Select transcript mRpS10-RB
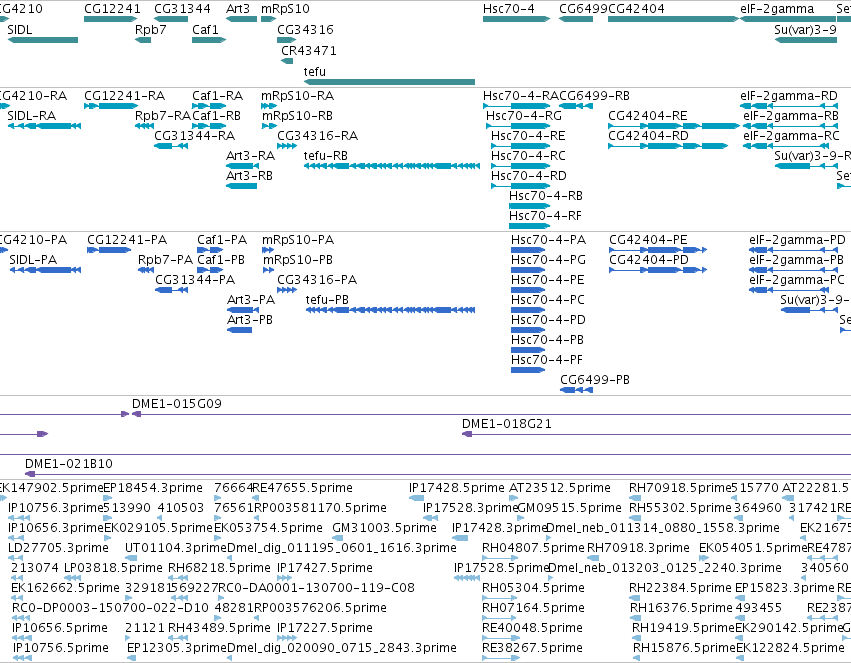 pos(269,126)
